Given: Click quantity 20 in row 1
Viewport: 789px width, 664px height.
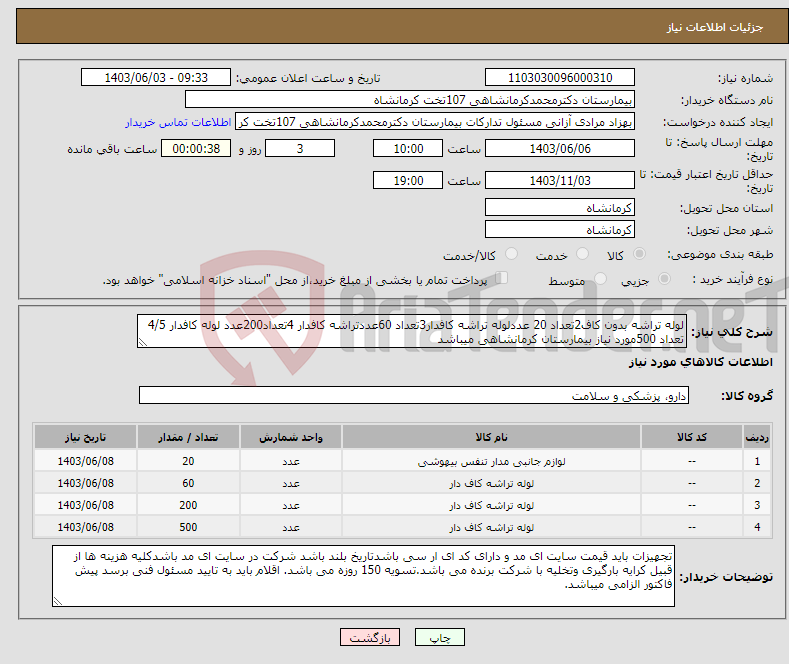Looking at the screenshot, I should pos(188,461).
